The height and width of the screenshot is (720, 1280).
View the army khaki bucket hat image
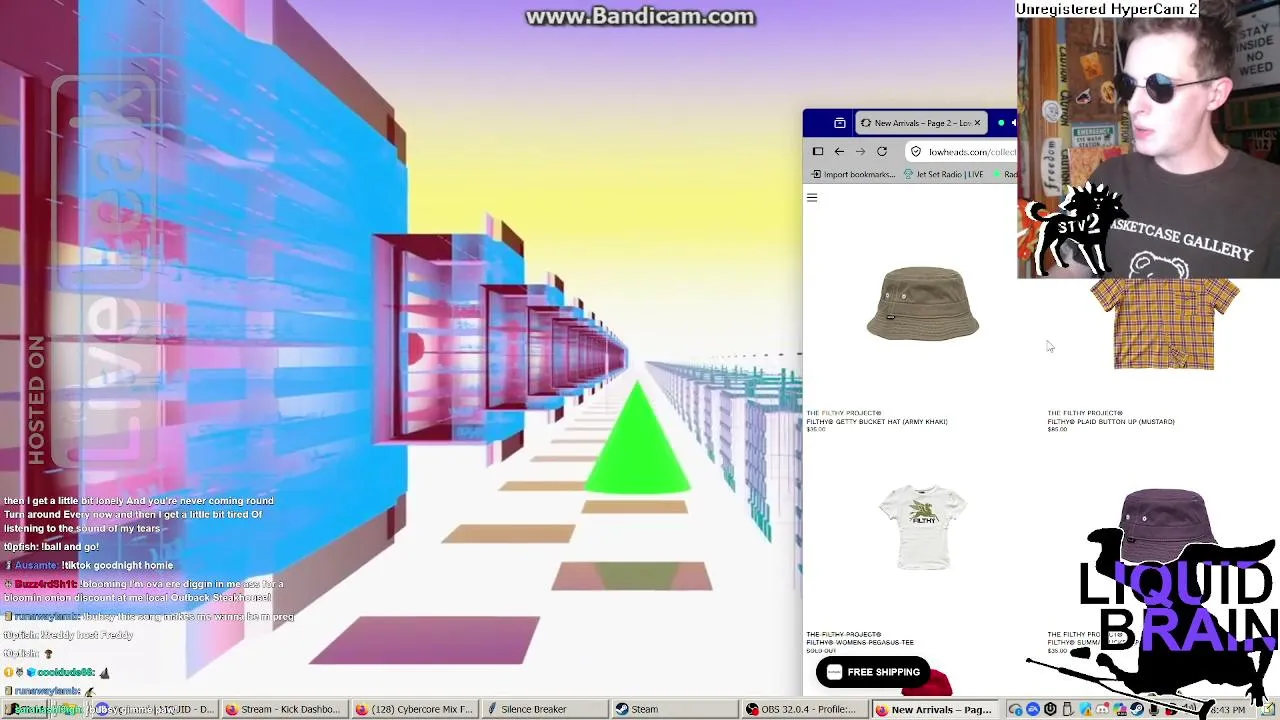coord(922,304)
